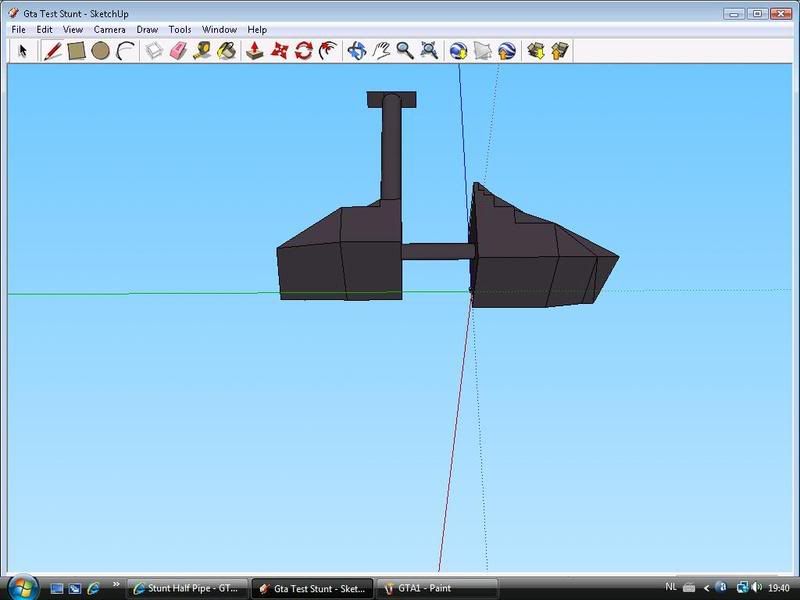Choose the Zoom magnifier tool
This screenshot has width=800, height=600.
(x=405, y=51)
